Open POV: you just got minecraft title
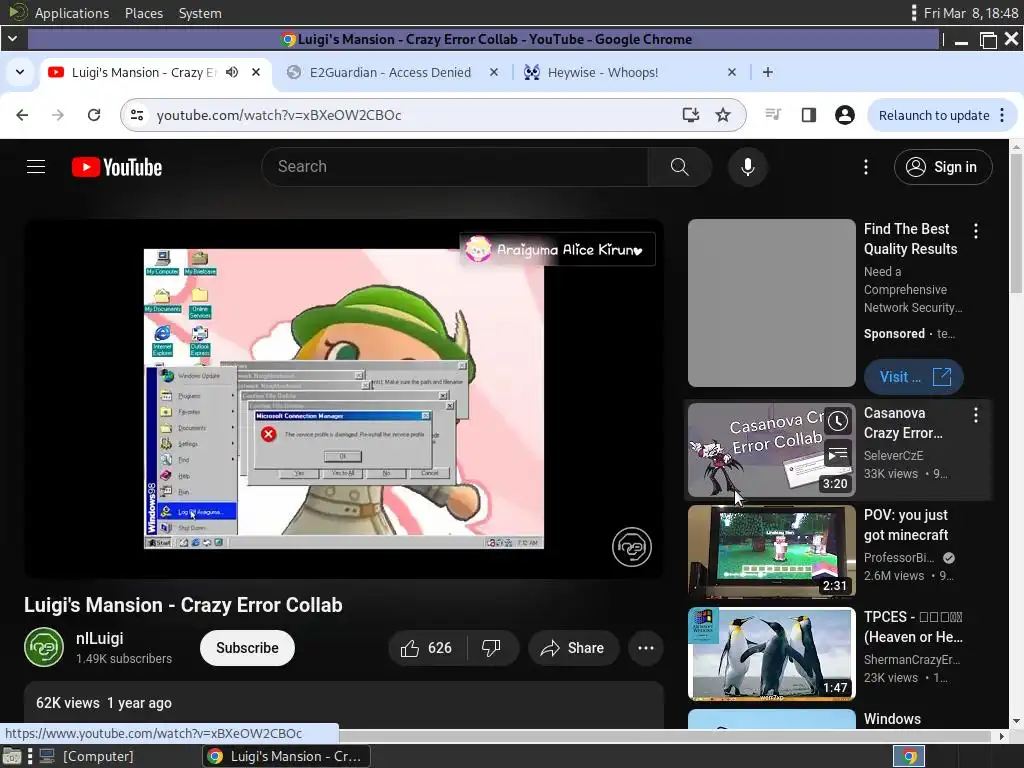This screenshot has width=1024, height=768. [x=906, y=525]
